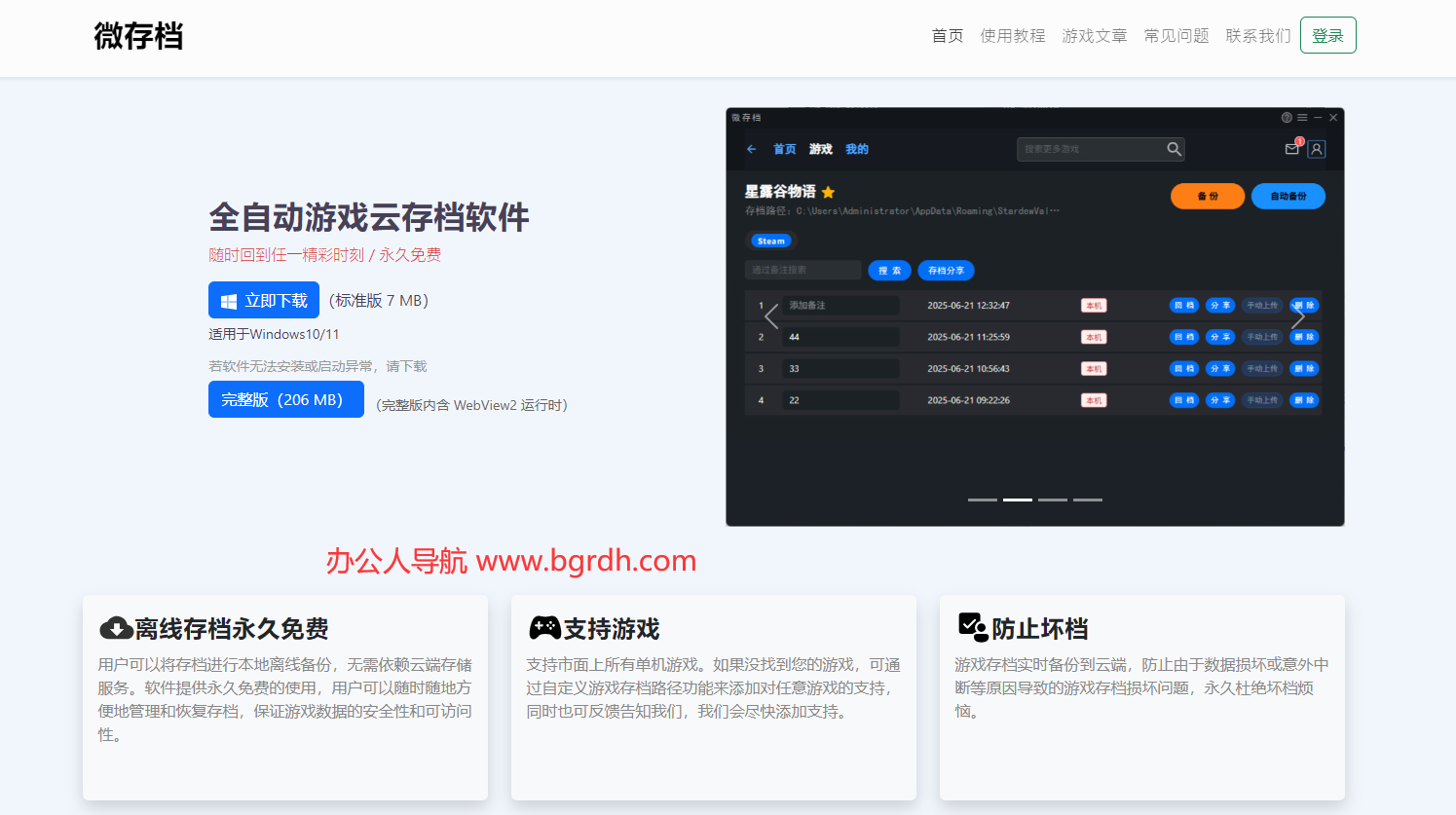Click 手动上传 on save 22 row

(1262, 400)
